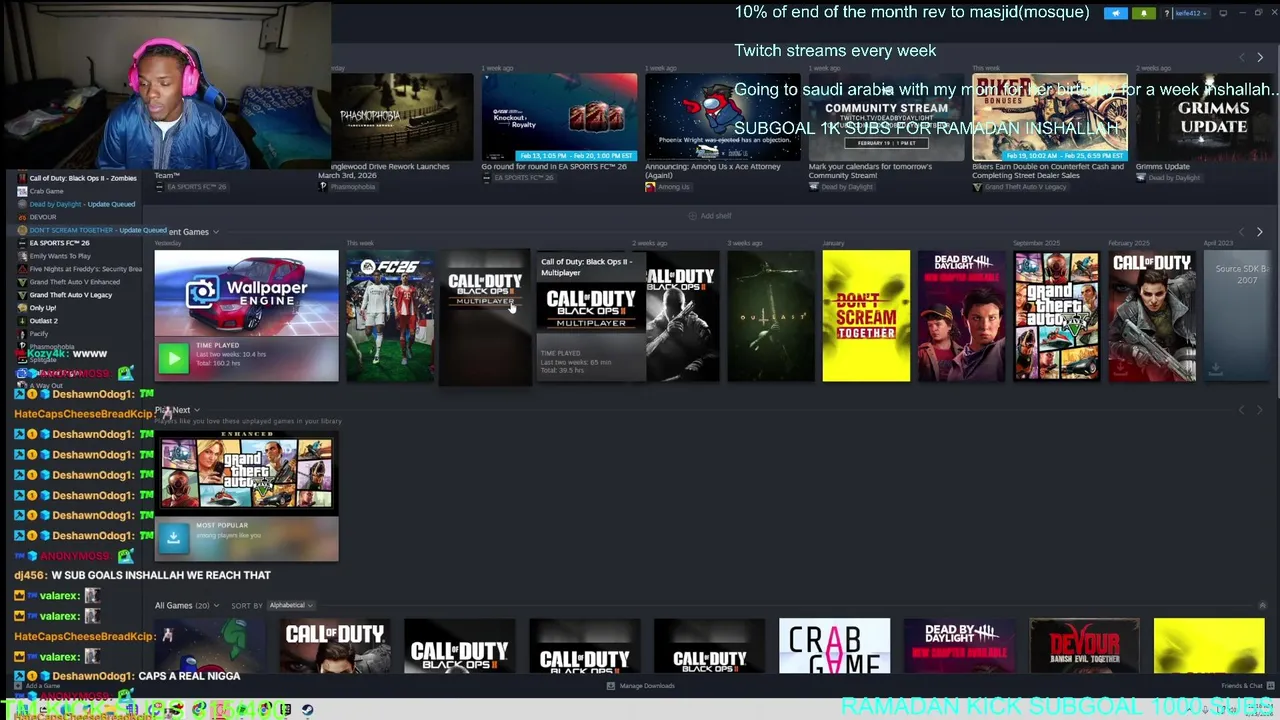Select Call of Duty: Black Ops II - Zombies
1280x720 pixels.
[77, 178]
